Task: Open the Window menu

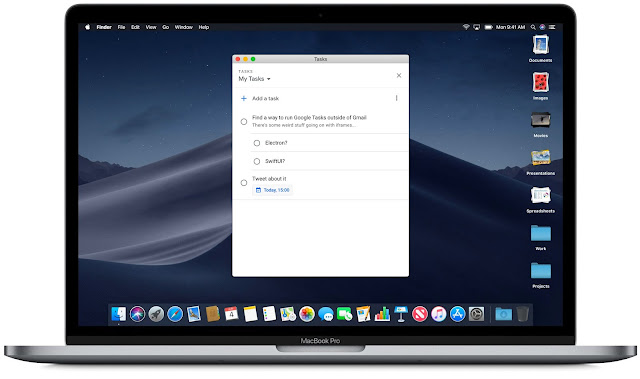Action: click(184, 27)
